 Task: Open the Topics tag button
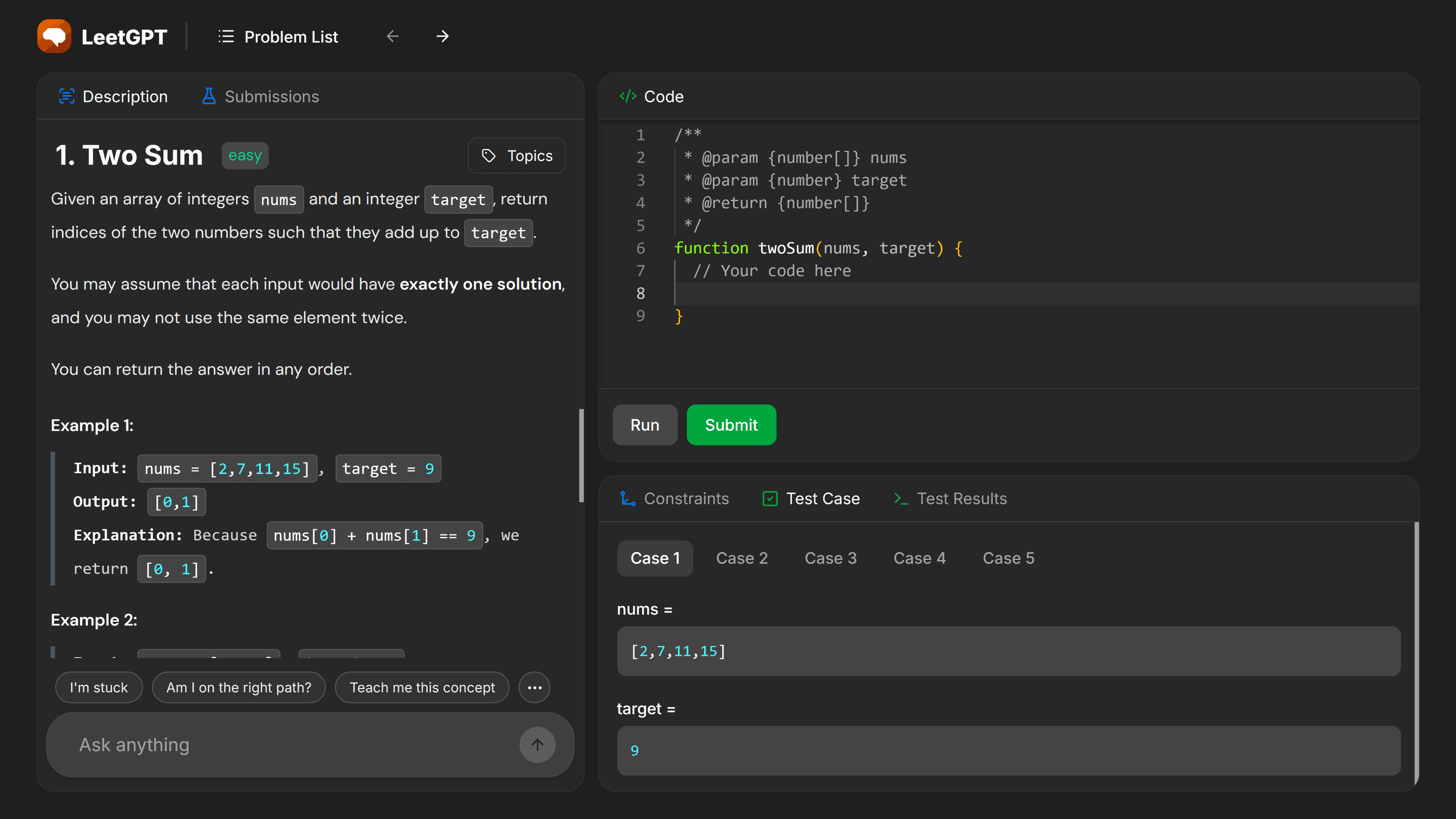516,155
